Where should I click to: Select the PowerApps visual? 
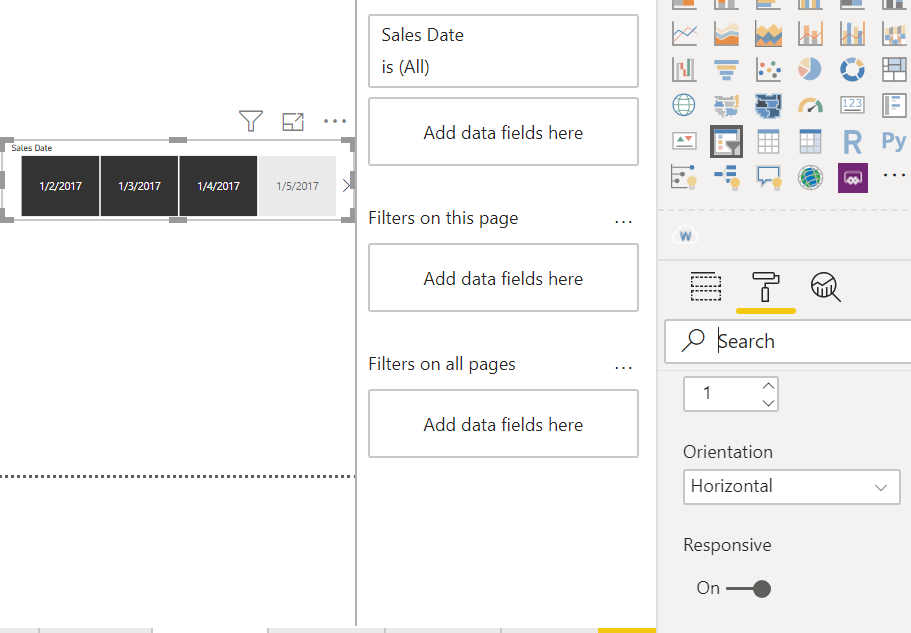pyautogui.click(x=852, y=178)
